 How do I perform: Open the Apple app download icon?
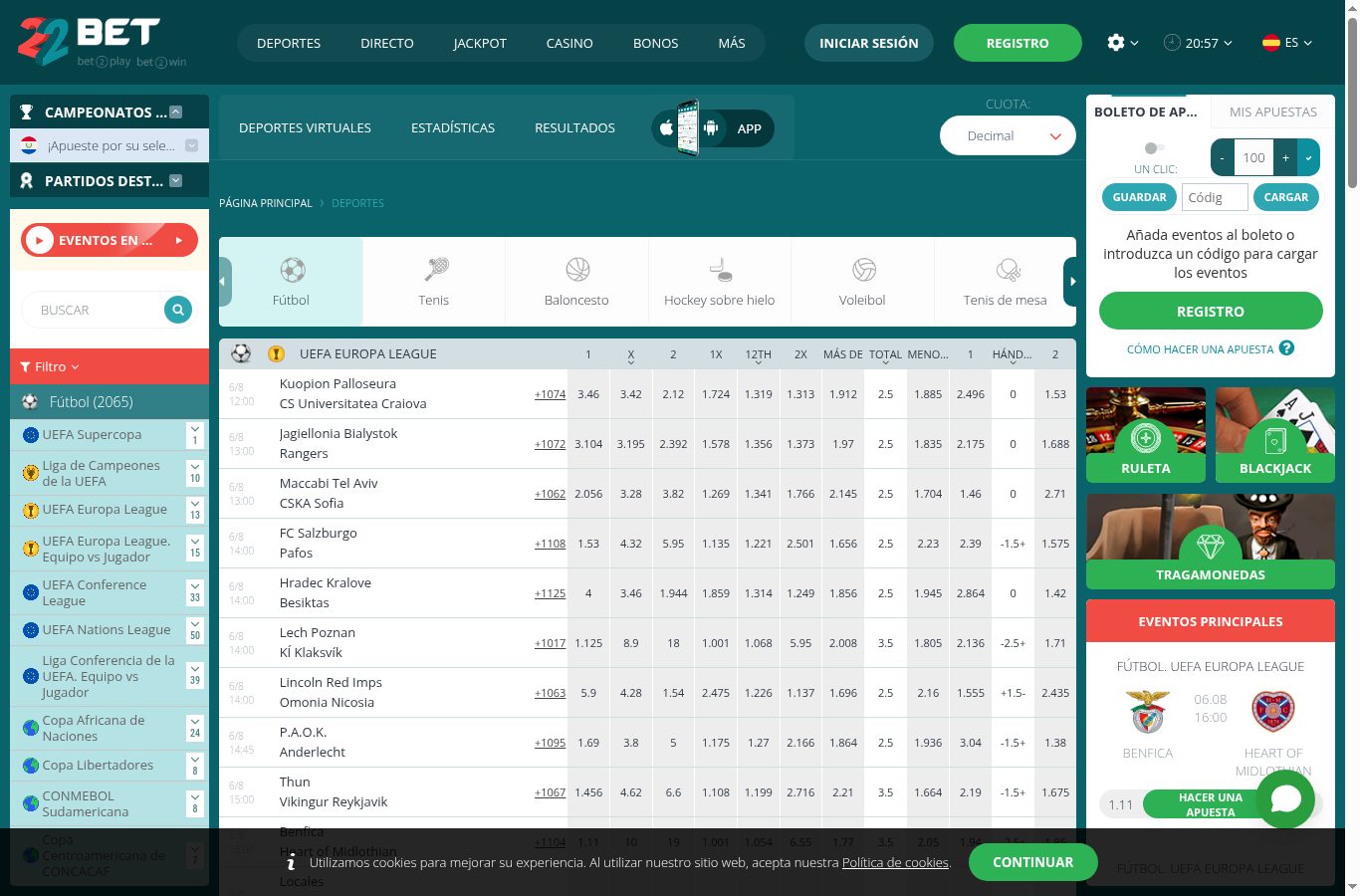point(666,128)
